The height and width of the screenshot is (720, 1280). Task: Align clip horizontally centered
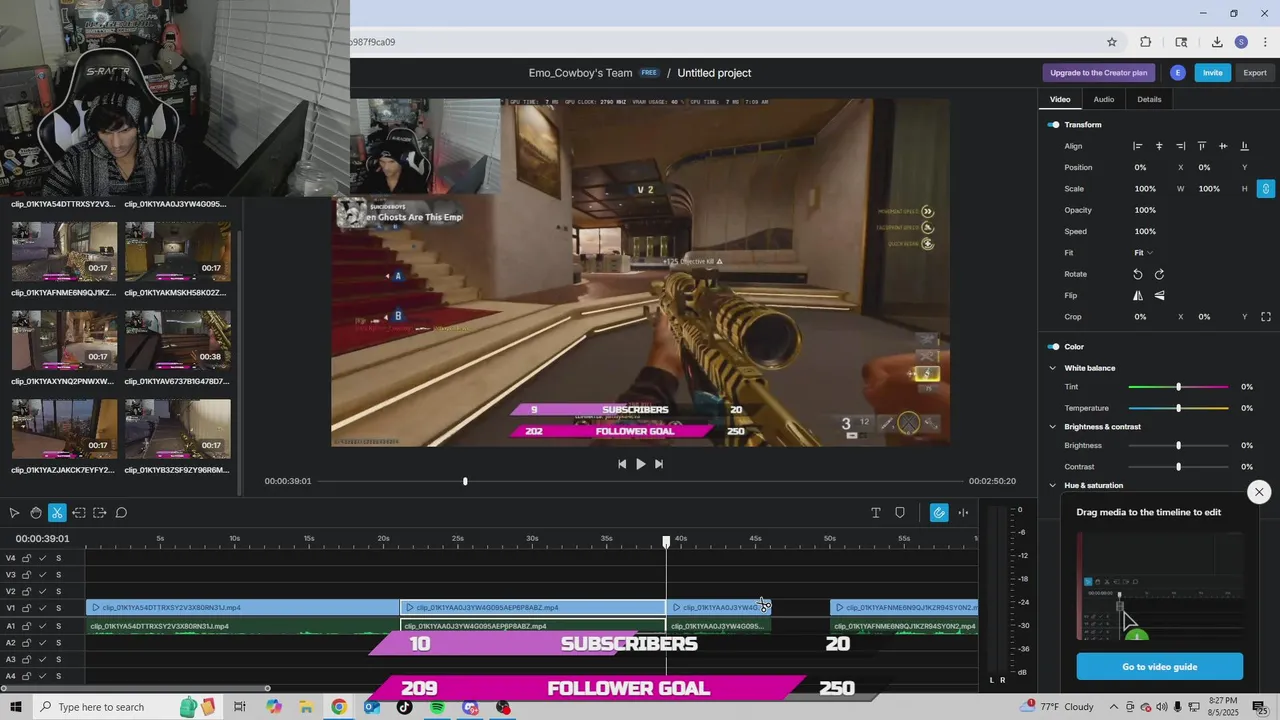coord(1159,146)
